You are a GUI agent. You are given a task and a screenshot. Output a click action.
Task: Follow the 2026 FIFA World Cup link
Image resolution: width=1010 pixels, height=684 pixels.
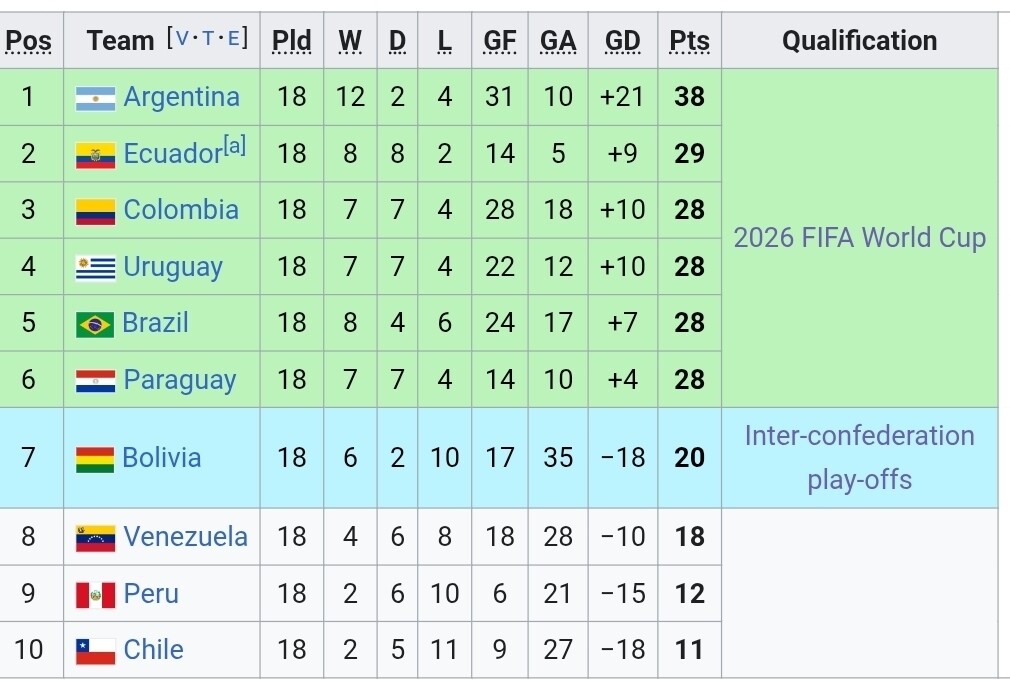[x=859, y=238]
